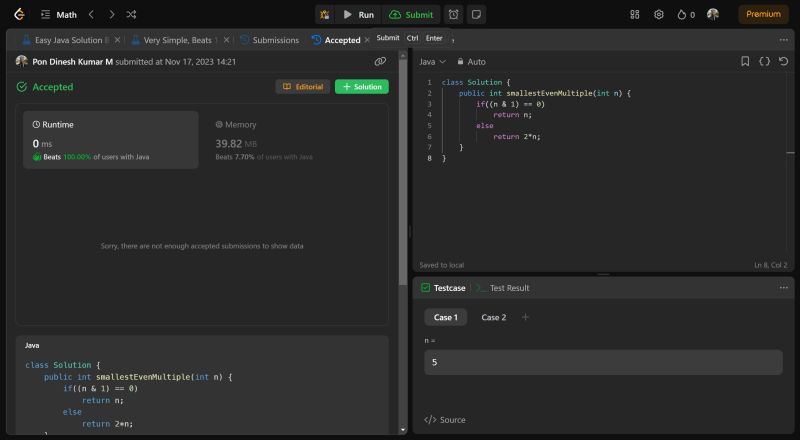Screen dimensions: 800x440
Task: Add a new test case plus
Action: (x=525, y=317)
